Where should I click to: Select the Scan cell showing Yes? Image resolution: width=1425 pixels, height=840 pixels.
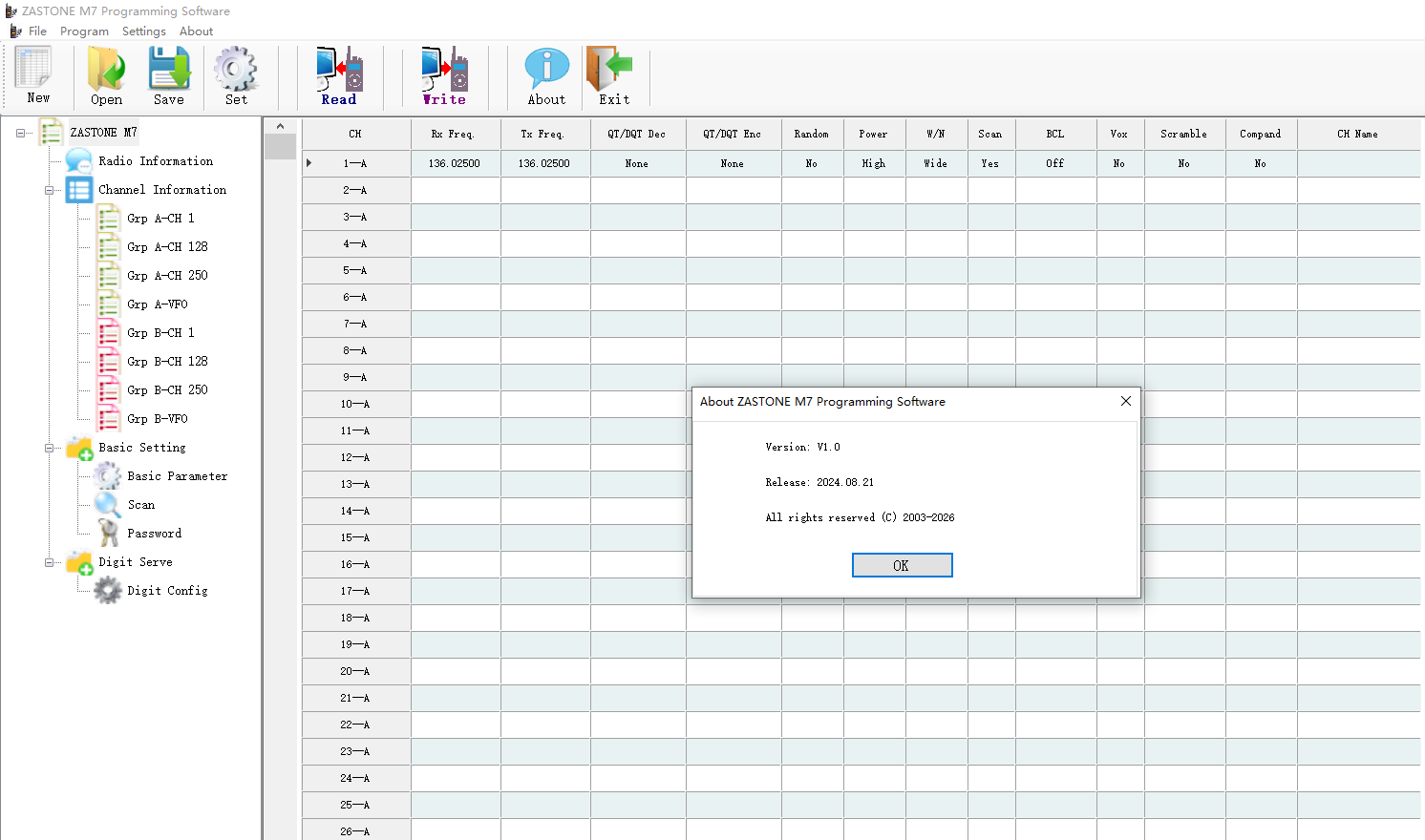990,163
